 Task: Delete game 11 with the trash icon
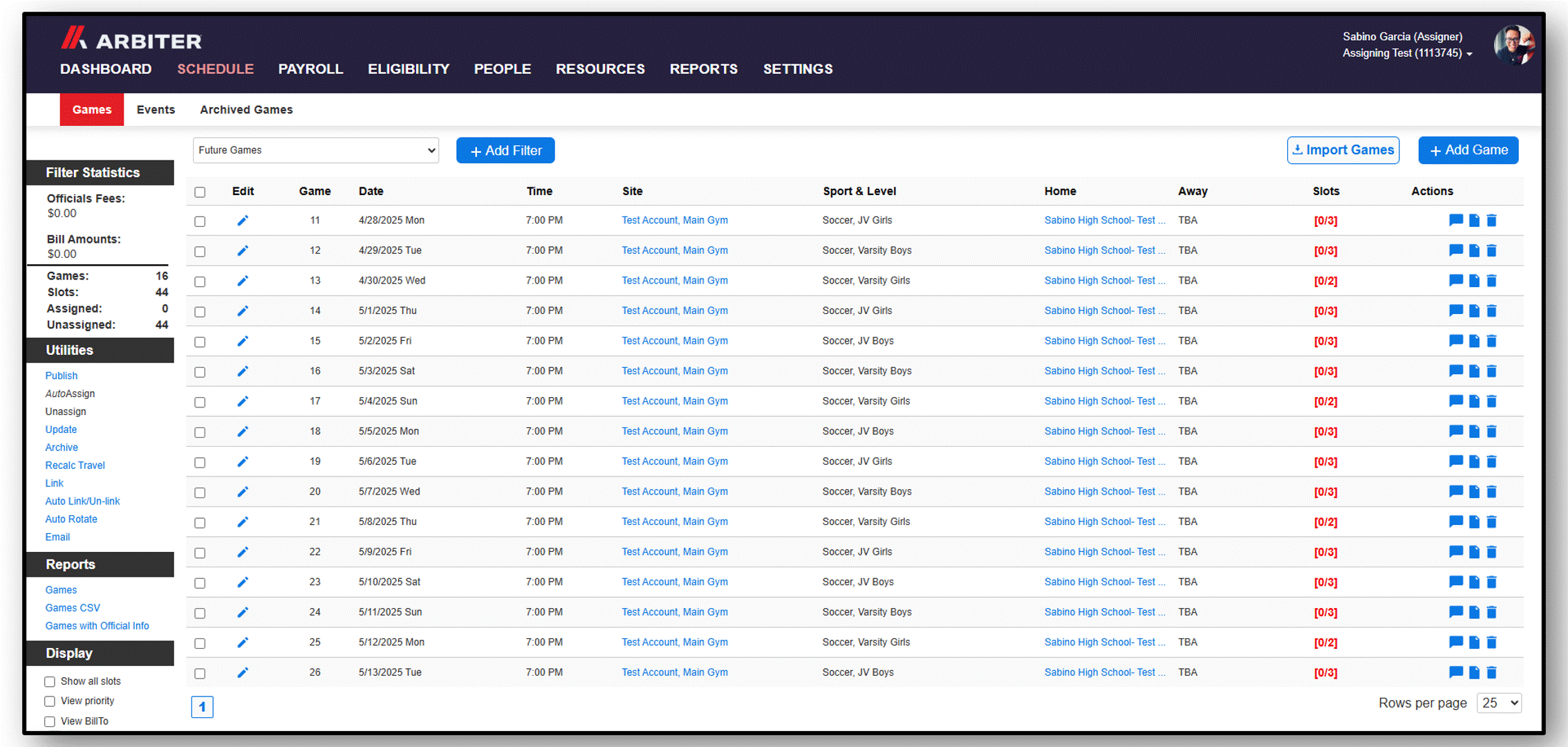click(1492, 221)
